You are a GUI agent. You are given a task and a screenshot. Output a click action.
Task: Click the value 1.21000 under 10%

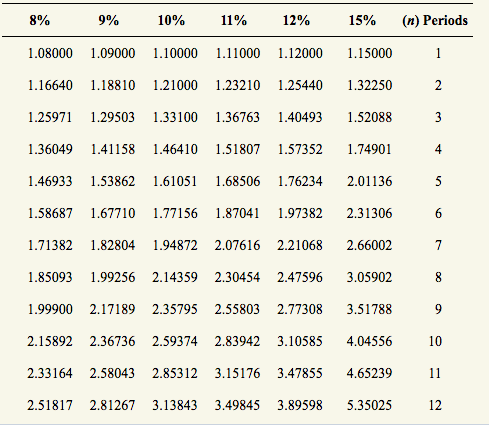[175, 85]
